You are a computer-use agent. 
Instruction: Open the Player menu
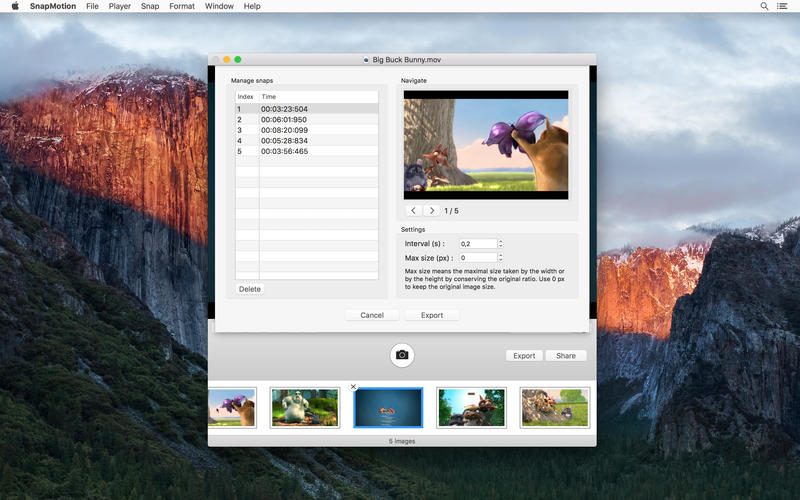(119, 6)
